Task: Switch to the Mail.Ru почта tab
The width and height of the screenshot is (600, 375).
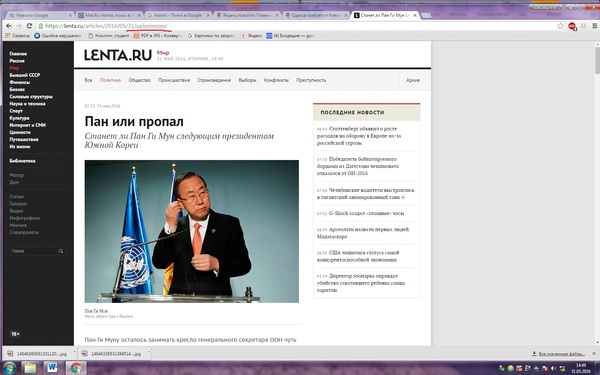Action: [109, 15]
